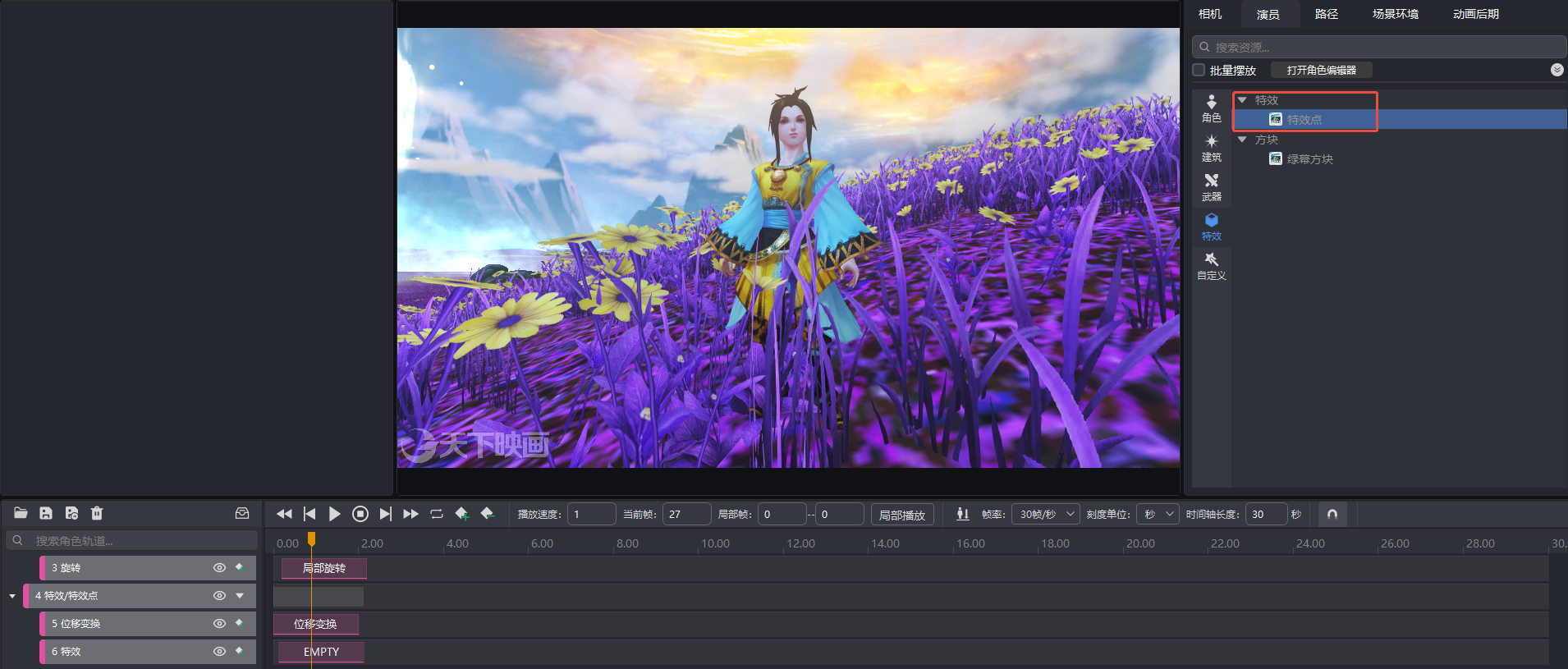Select the 绿幕方块 tree item
The height and width of the screenshot is (669, 1568).
[1400, 158]
